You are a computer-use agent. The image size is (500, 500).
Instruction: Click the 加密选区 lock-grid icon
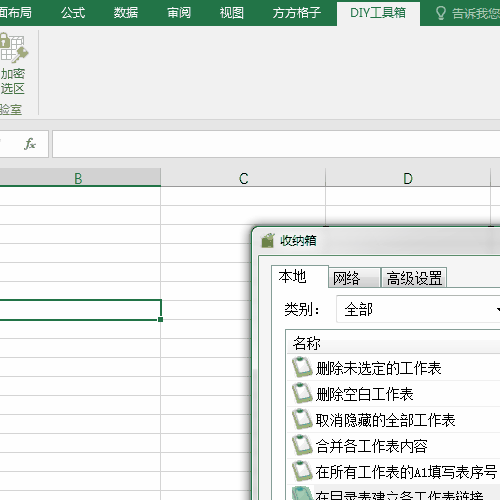[x=14, y=48]
